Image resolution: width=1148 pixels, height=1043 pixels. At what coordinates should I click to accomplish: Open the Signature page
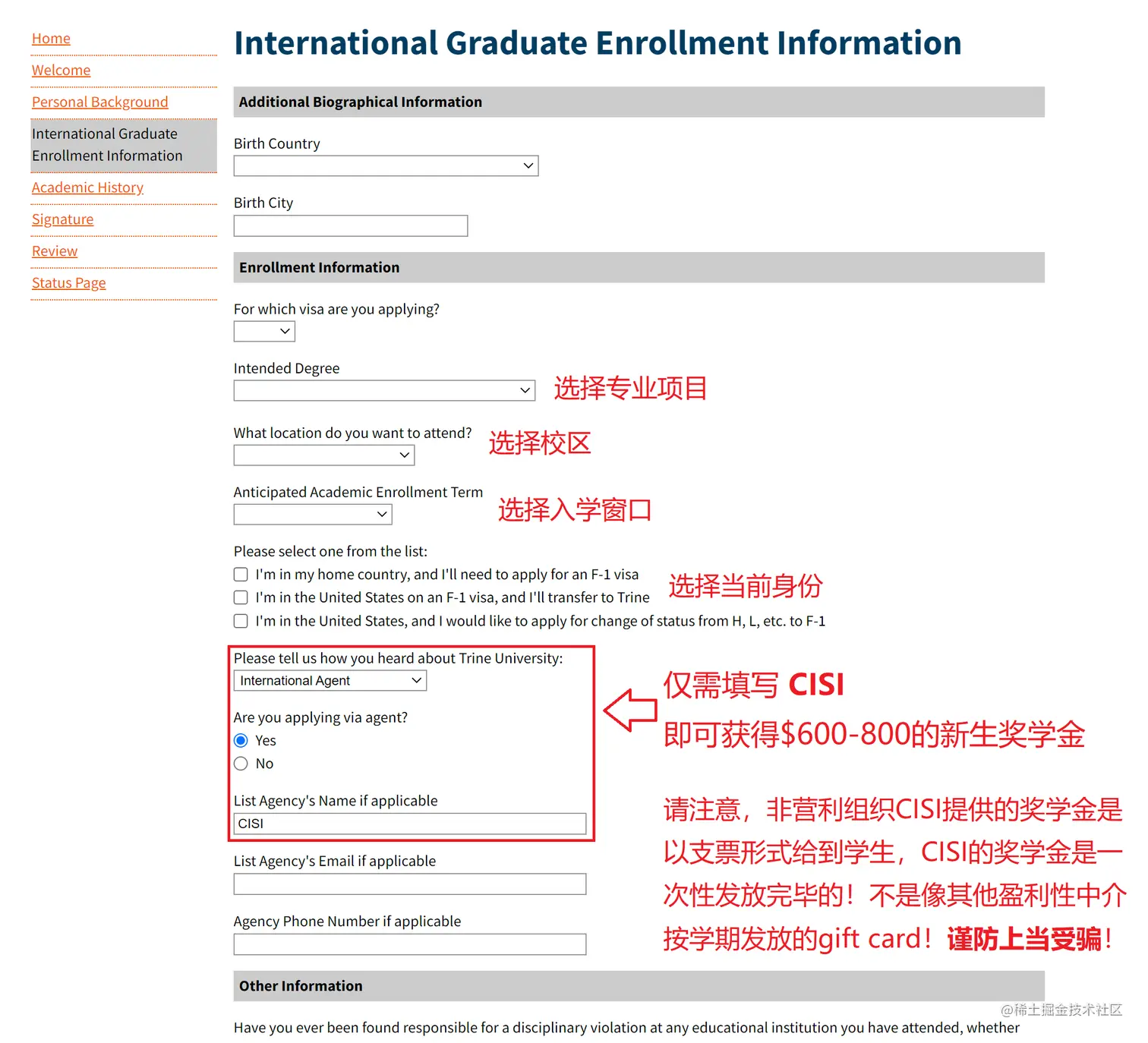coord(62,219)
